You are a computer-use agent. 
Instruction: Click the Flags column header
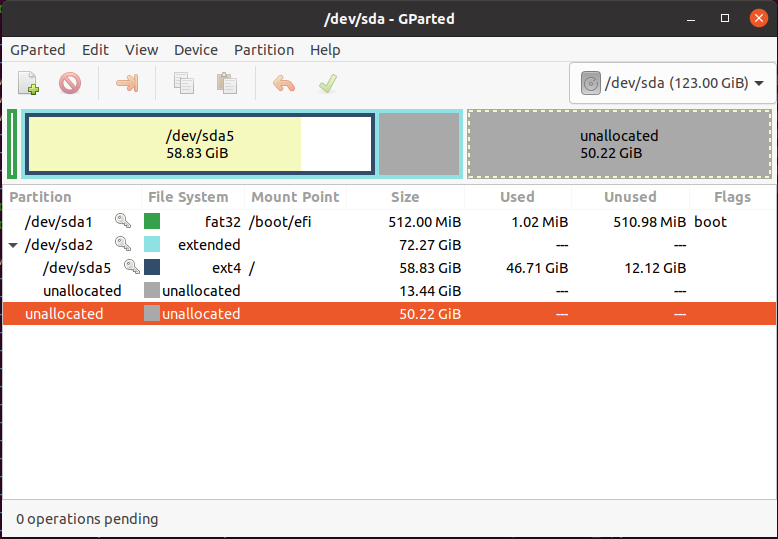[732, 197]
